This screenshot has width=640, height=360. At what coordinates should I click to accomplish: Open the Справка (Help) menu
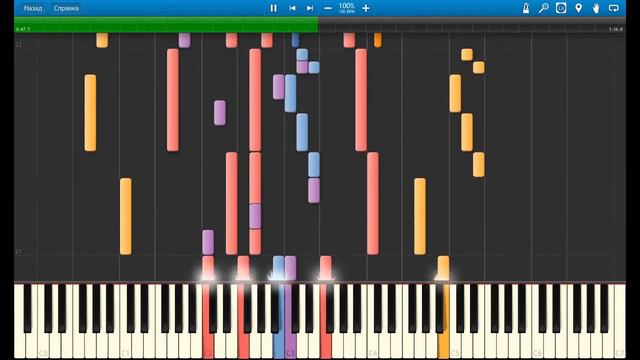[x=66, y=8]
